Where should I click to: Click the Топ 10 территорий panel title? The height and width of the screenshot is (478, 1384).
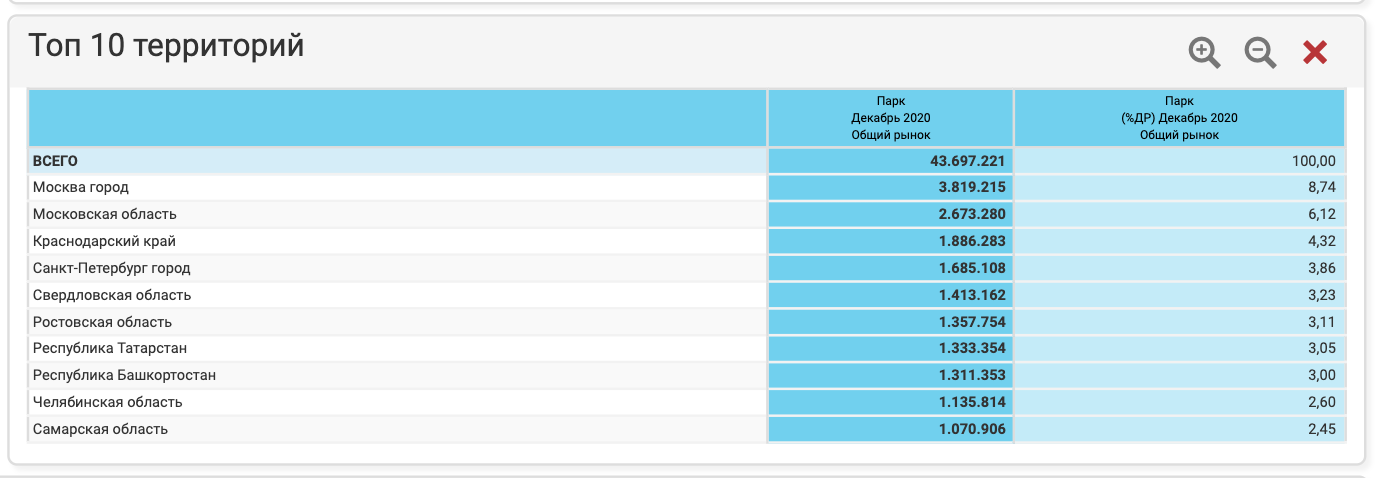click(166, 46)
